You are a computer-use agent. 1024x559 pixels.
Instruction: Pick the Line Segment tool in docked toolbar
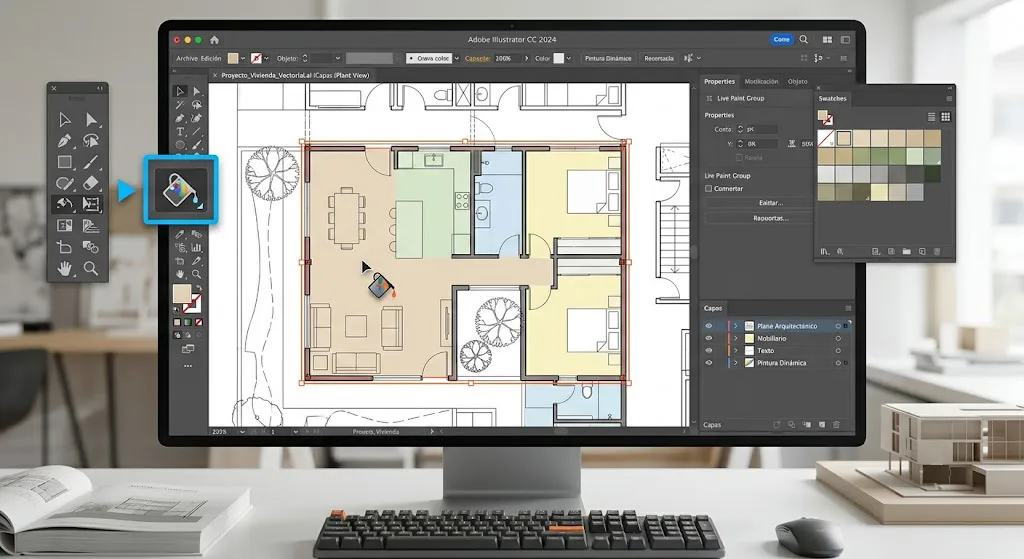coord(197,131)
